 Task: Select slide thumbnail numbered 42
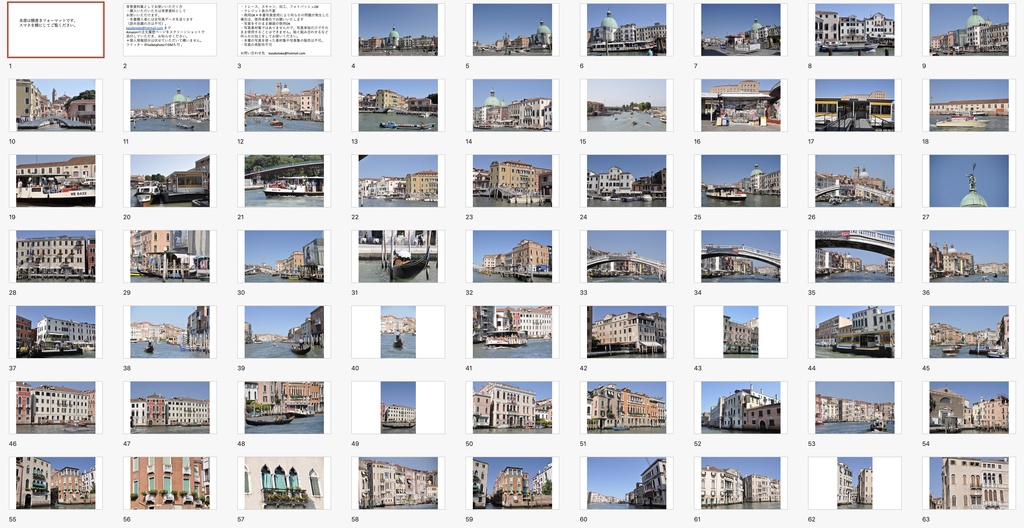coord(626,332)
